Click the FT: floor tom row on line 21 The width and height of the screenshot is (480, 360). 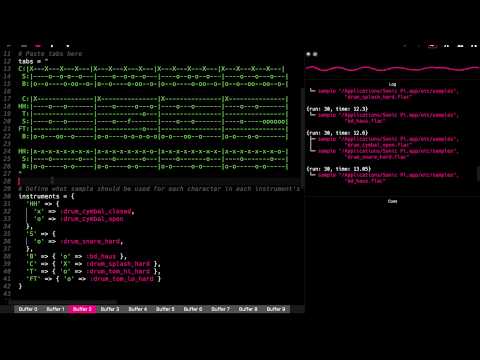click(153, 129)
